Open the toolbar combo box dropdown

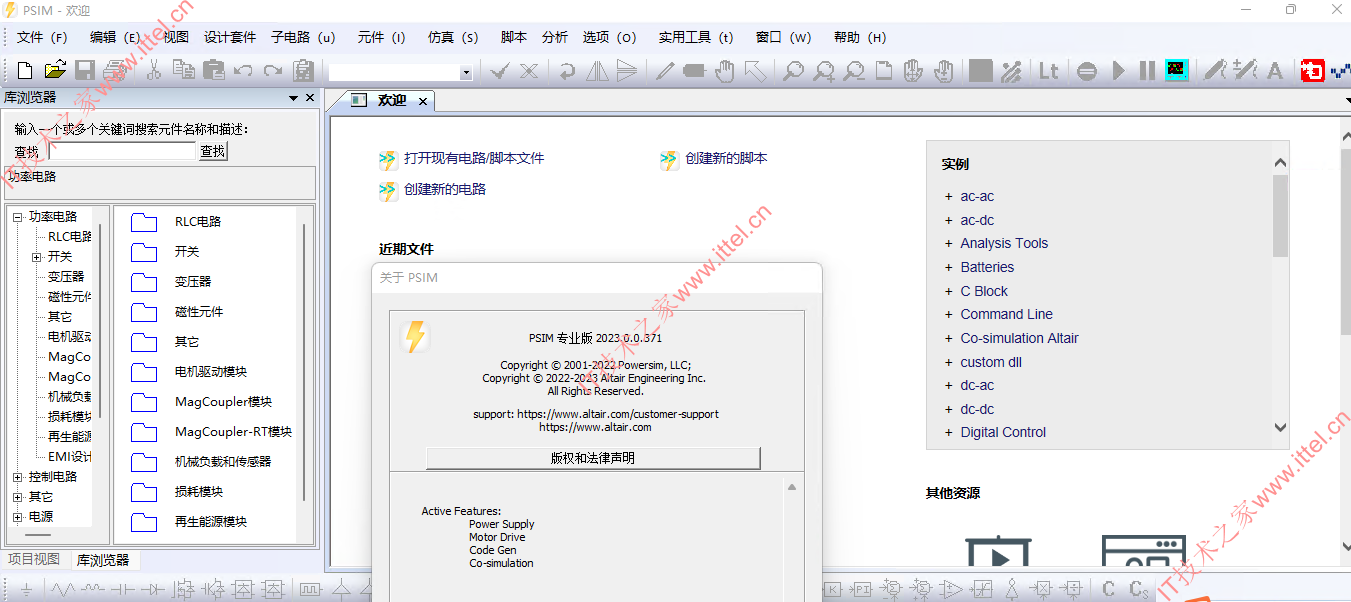point(466,73)
